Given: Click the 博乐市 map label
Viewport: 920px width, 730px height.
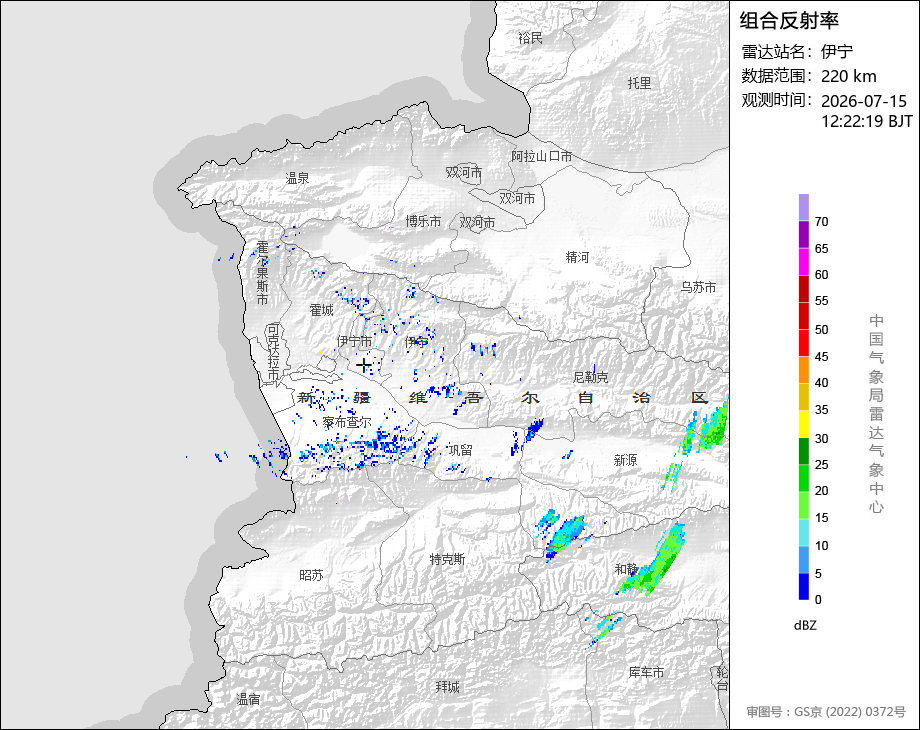Looking at the screenshot, I should [423, 221].
